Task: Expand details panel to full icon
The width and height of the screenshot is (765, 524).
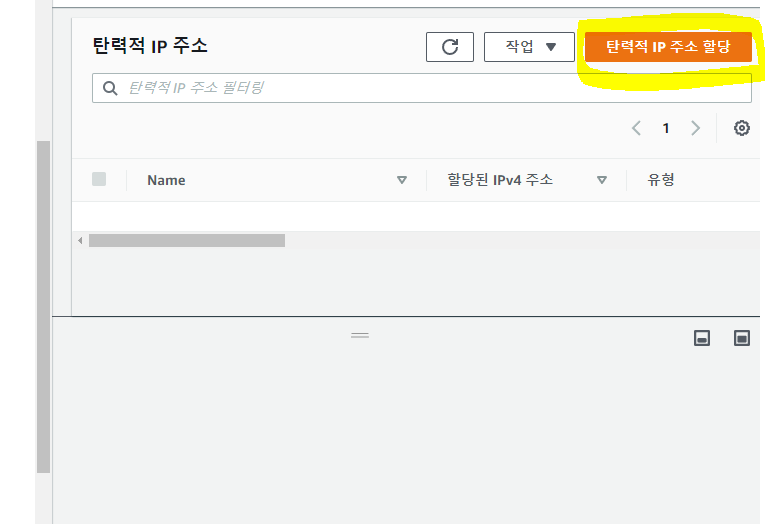Action: click(742, 338)
